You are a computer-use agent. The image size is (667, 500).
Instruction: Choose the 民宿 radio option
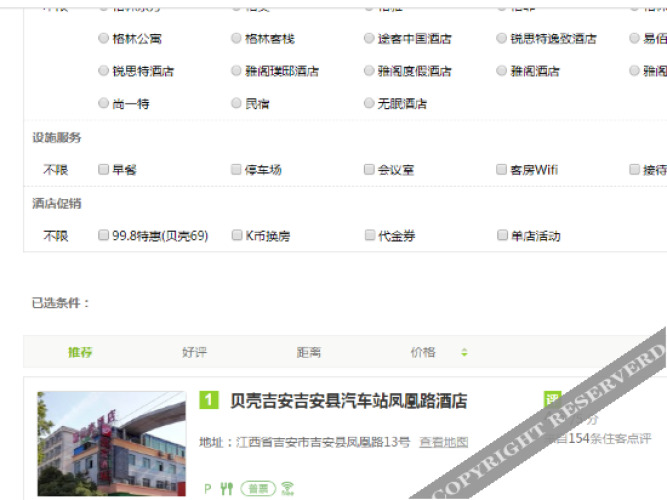coord(236,103)
